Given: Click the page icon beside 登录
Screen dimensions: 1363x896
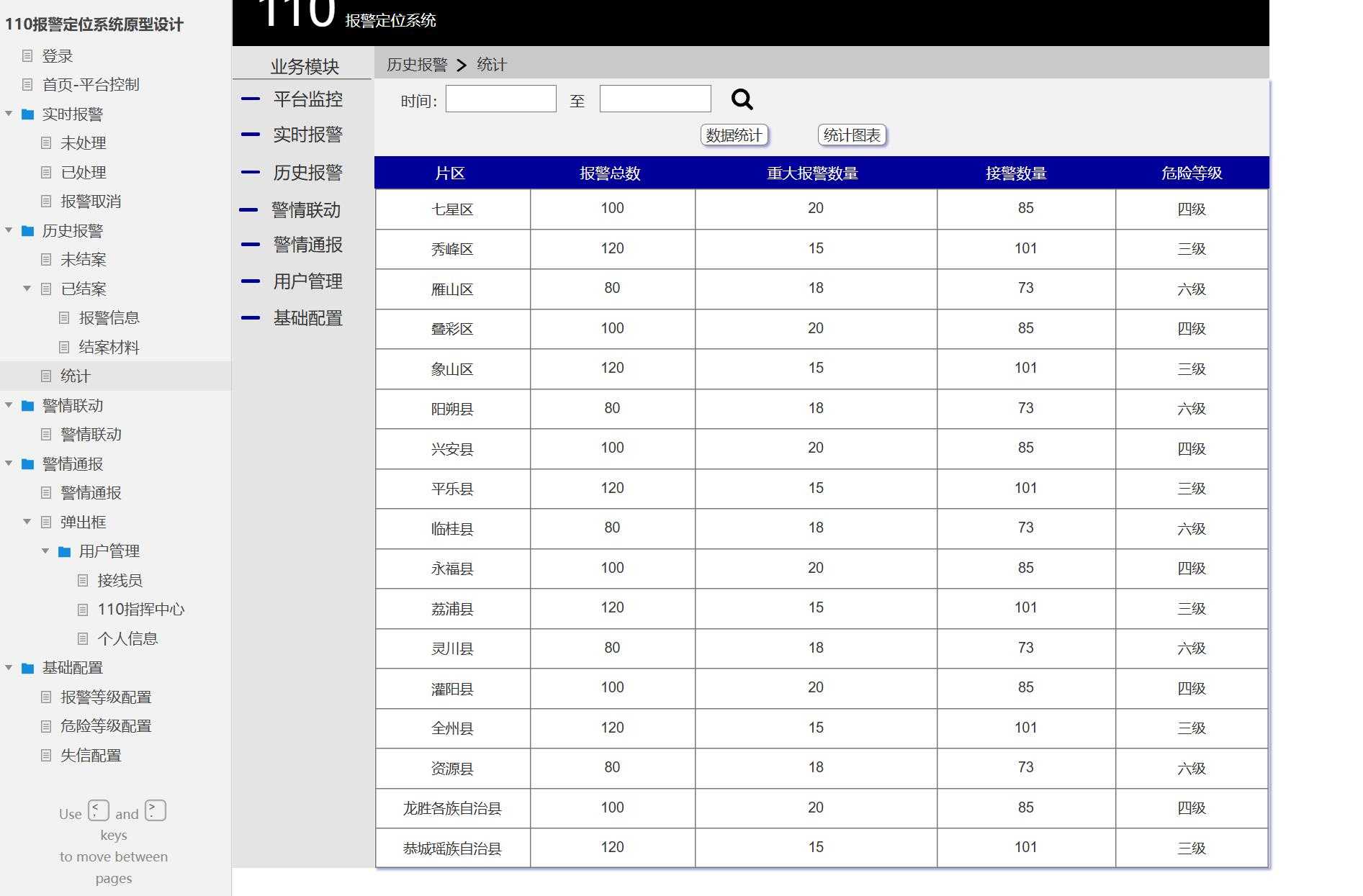Looking at the screenshot, I should (x=27, y=55).
